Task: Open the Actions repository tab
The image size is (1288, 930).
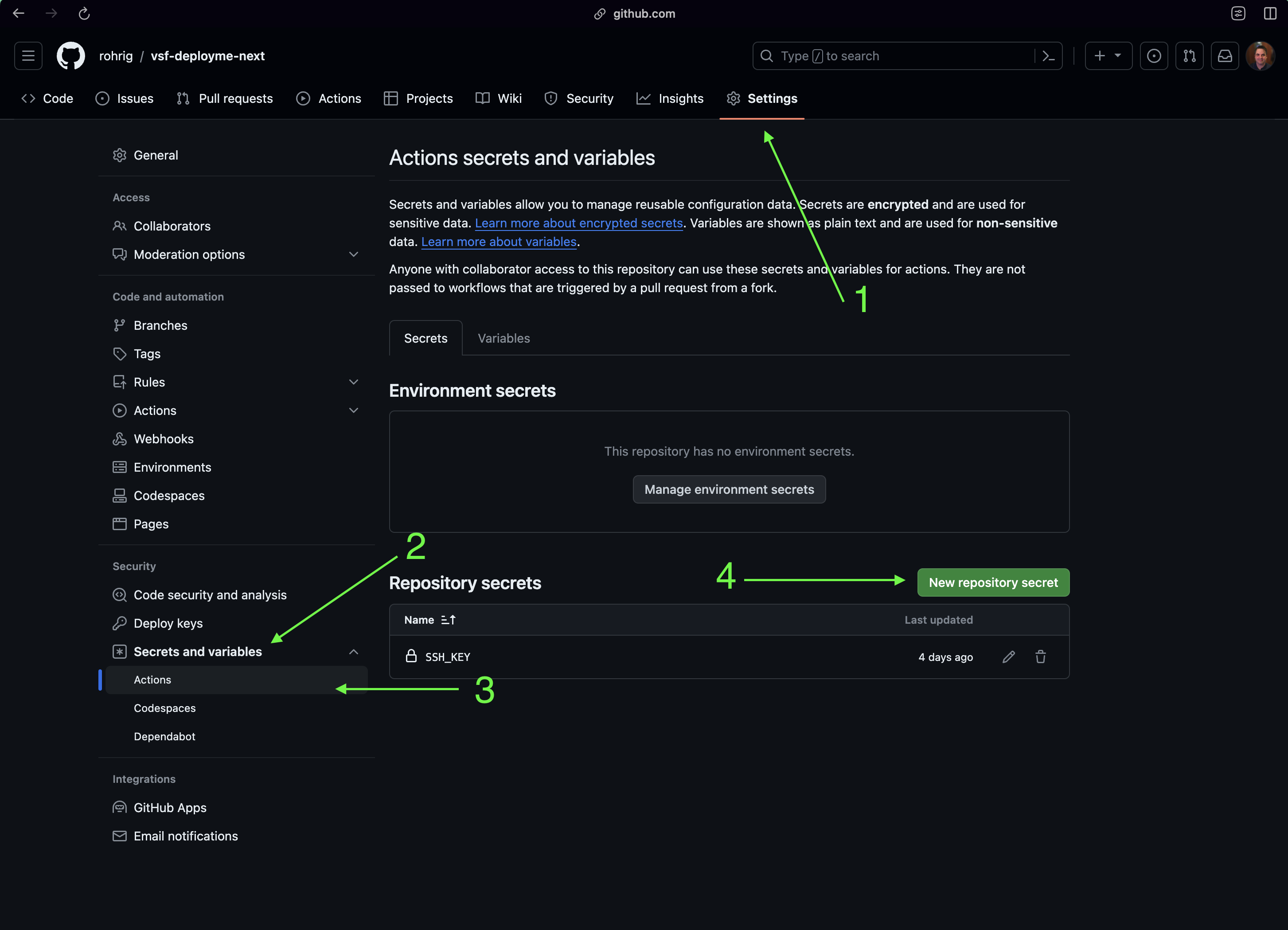Action: 329,98
